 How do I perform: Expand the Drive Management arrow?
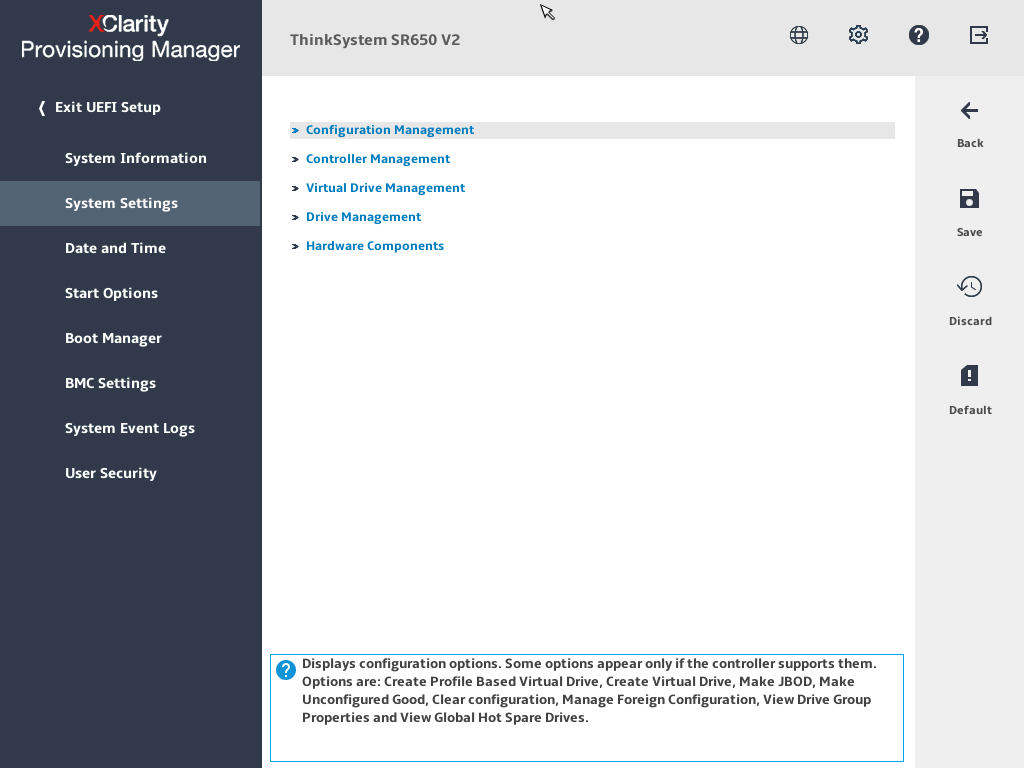pos(295,217)
